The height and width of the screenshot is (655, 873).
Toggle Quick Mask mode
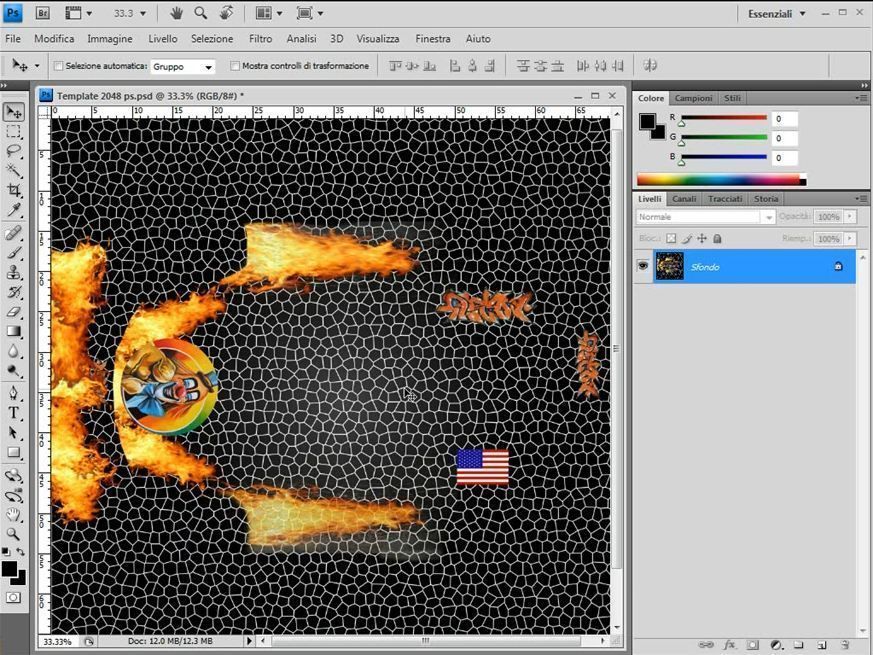point(14,598)
